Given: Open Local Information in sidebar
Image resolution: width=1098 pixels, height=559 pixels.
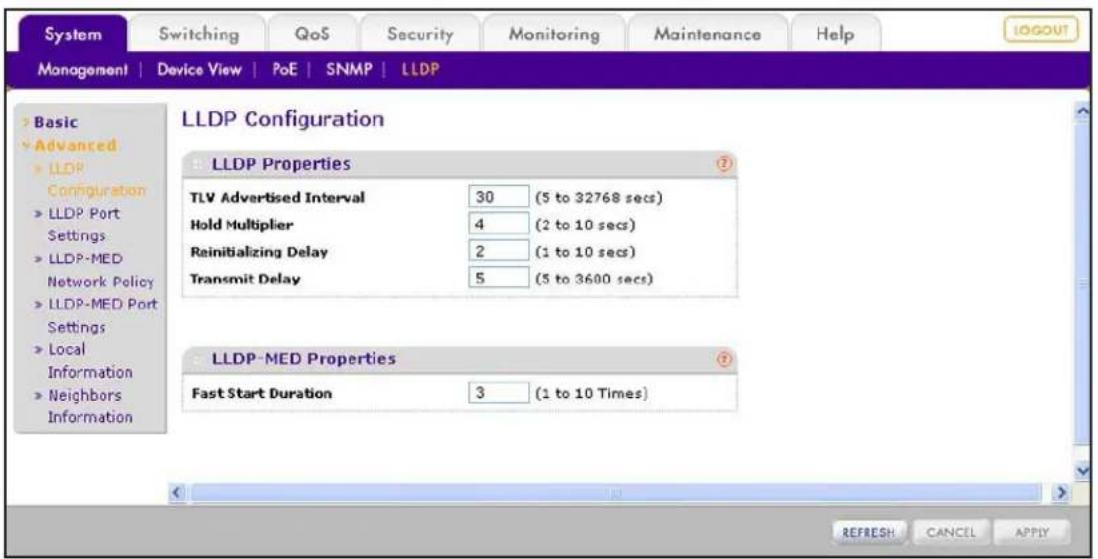Looking at the screenshot, I should click(x=90, y=360).
